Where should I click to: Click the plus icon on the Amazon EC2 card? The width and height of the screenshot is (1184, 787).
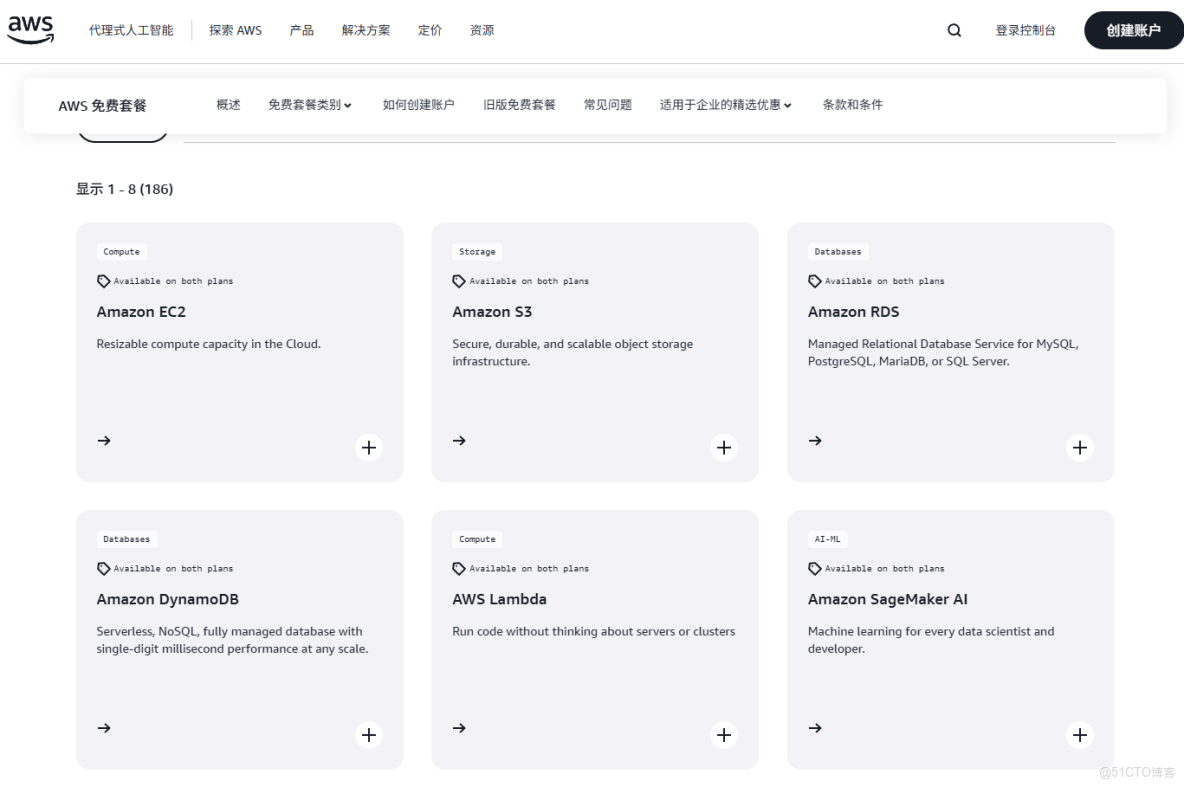click(x=368, y=447)
